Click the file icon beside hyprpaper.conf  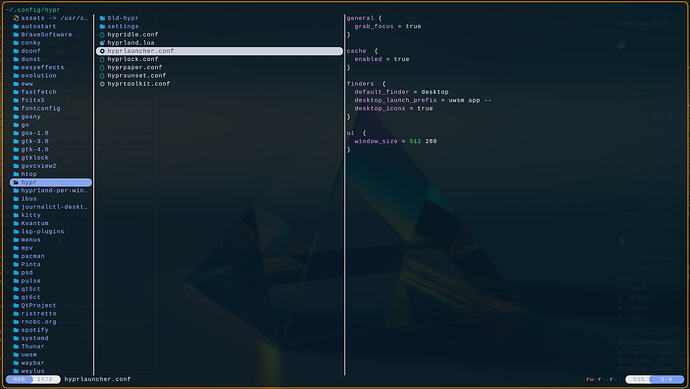(x=102, y=67)
